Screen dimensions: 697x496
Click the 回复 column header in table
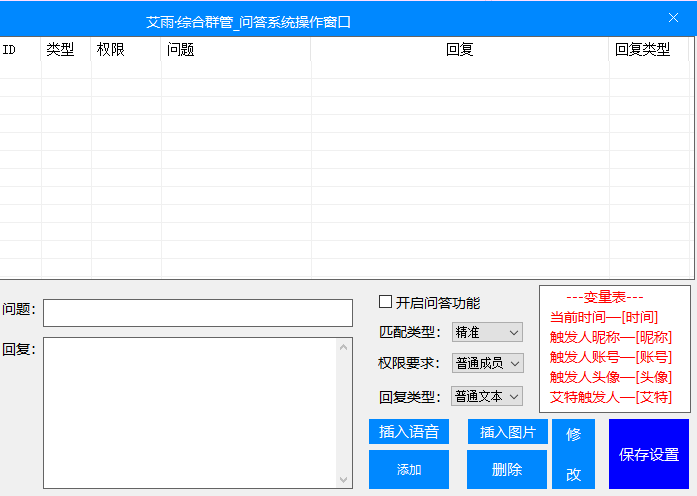459,50
